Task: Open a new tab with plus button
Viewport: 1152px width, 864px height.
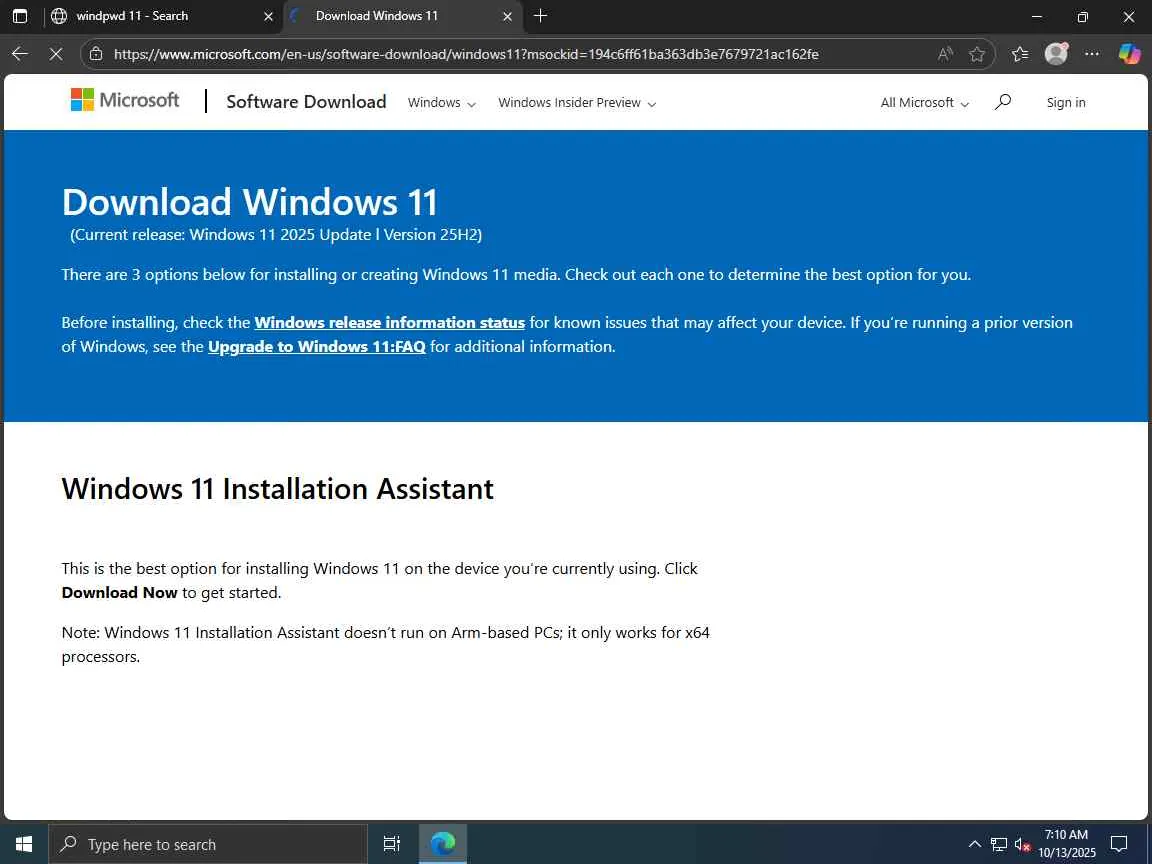Action: click(540, 15)
